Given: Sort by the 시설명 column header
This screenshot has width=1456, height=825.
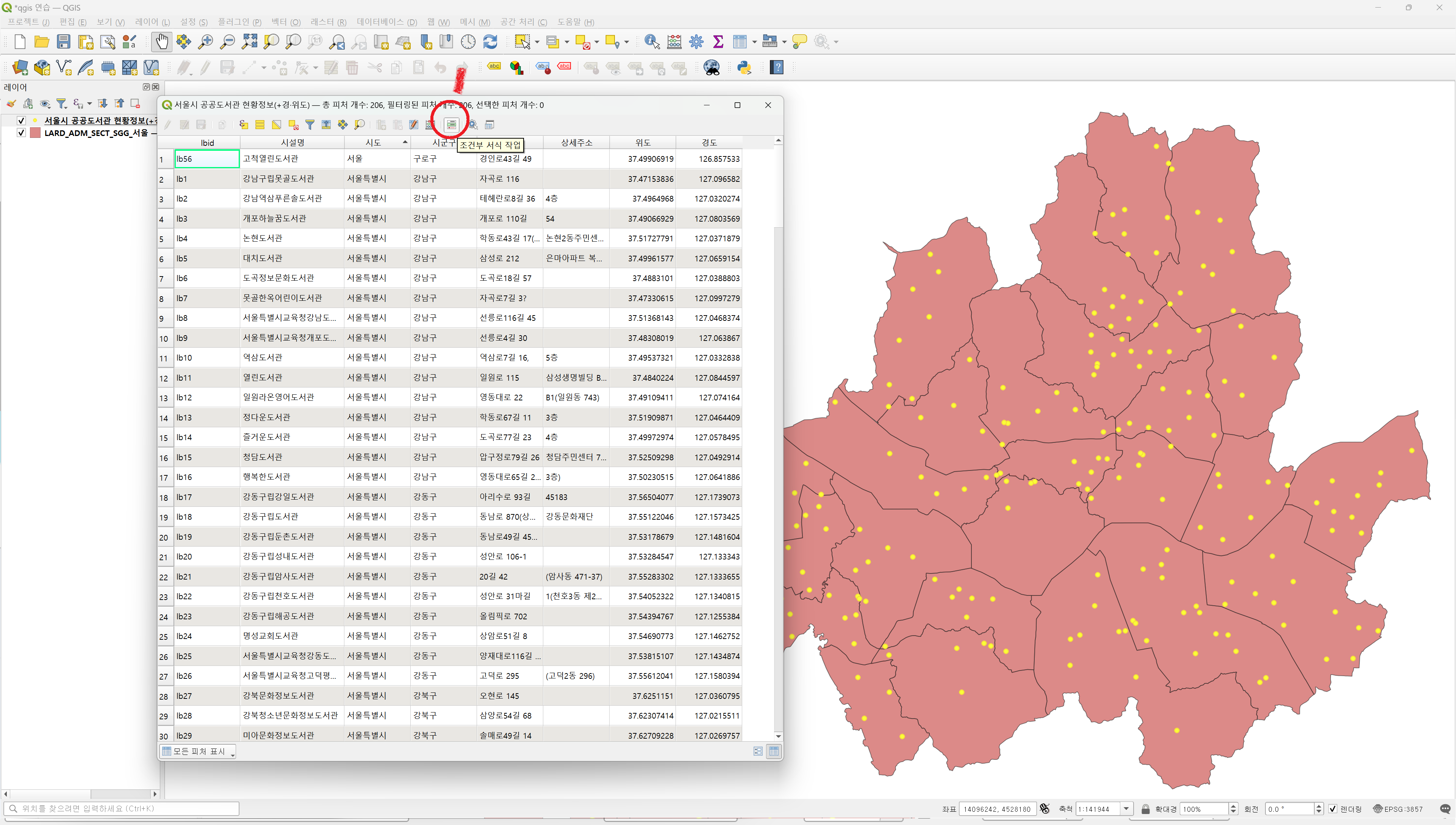Looking at the screenshot, I should pyautogui.click(x=292, y=142).
